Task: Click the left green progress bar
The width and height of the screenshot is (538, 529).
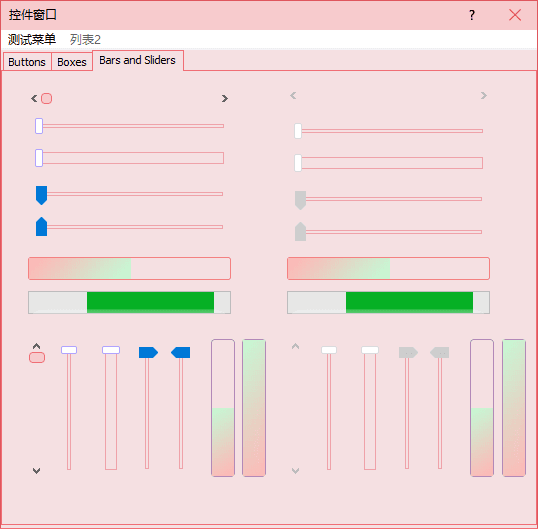Action: click(129, 302)
